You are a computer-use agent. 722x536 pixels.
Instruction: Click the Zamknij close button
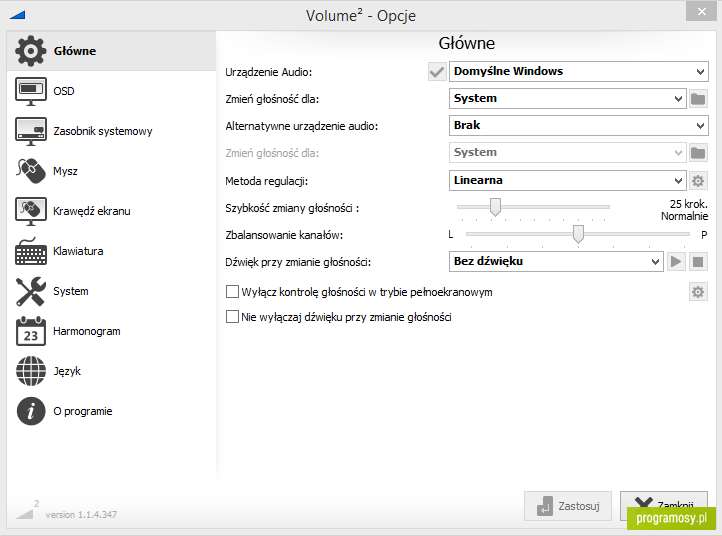pos(664,505)
